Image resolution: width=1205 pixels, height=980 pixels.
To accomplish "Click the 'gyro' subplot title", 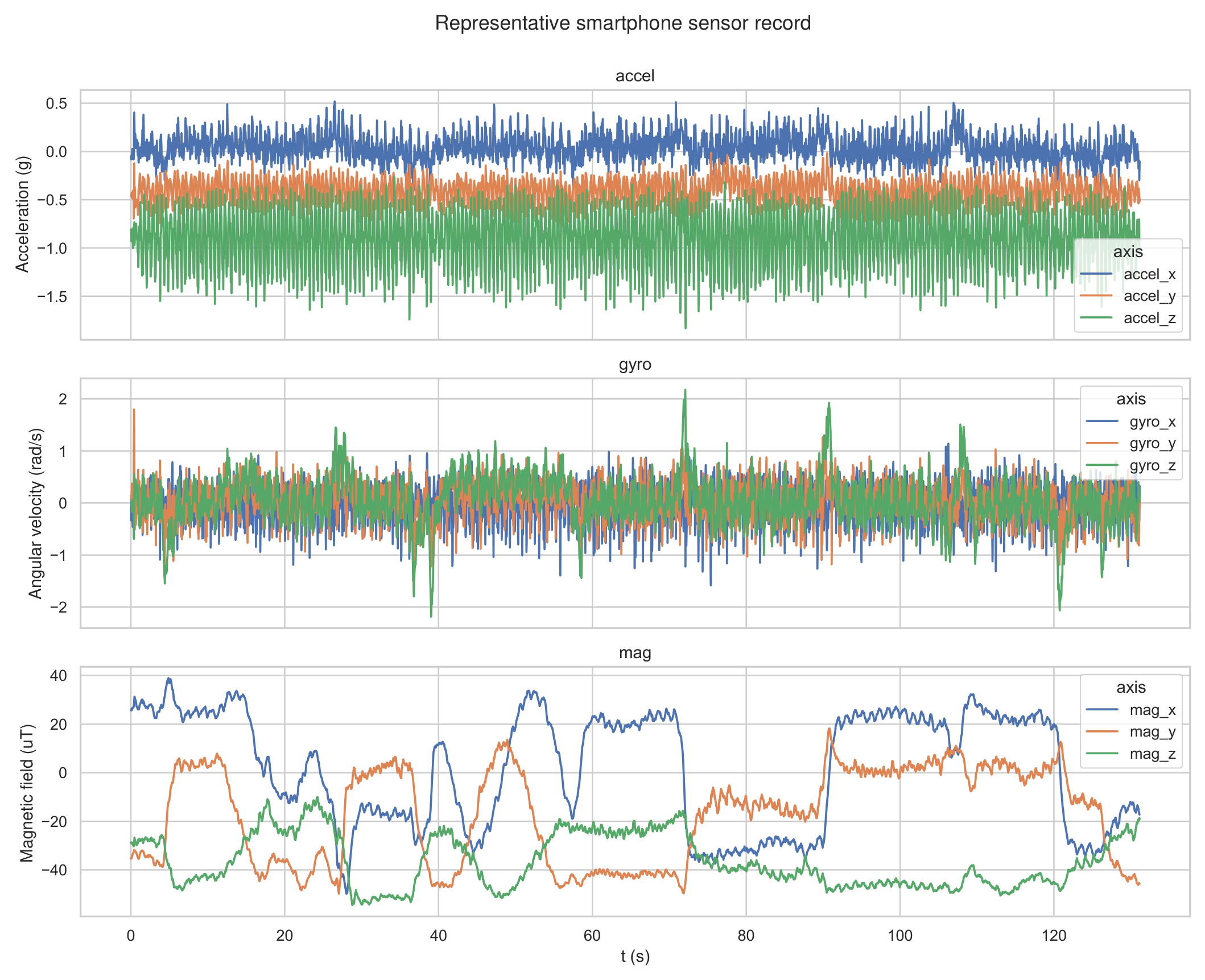I will (635, 365).
